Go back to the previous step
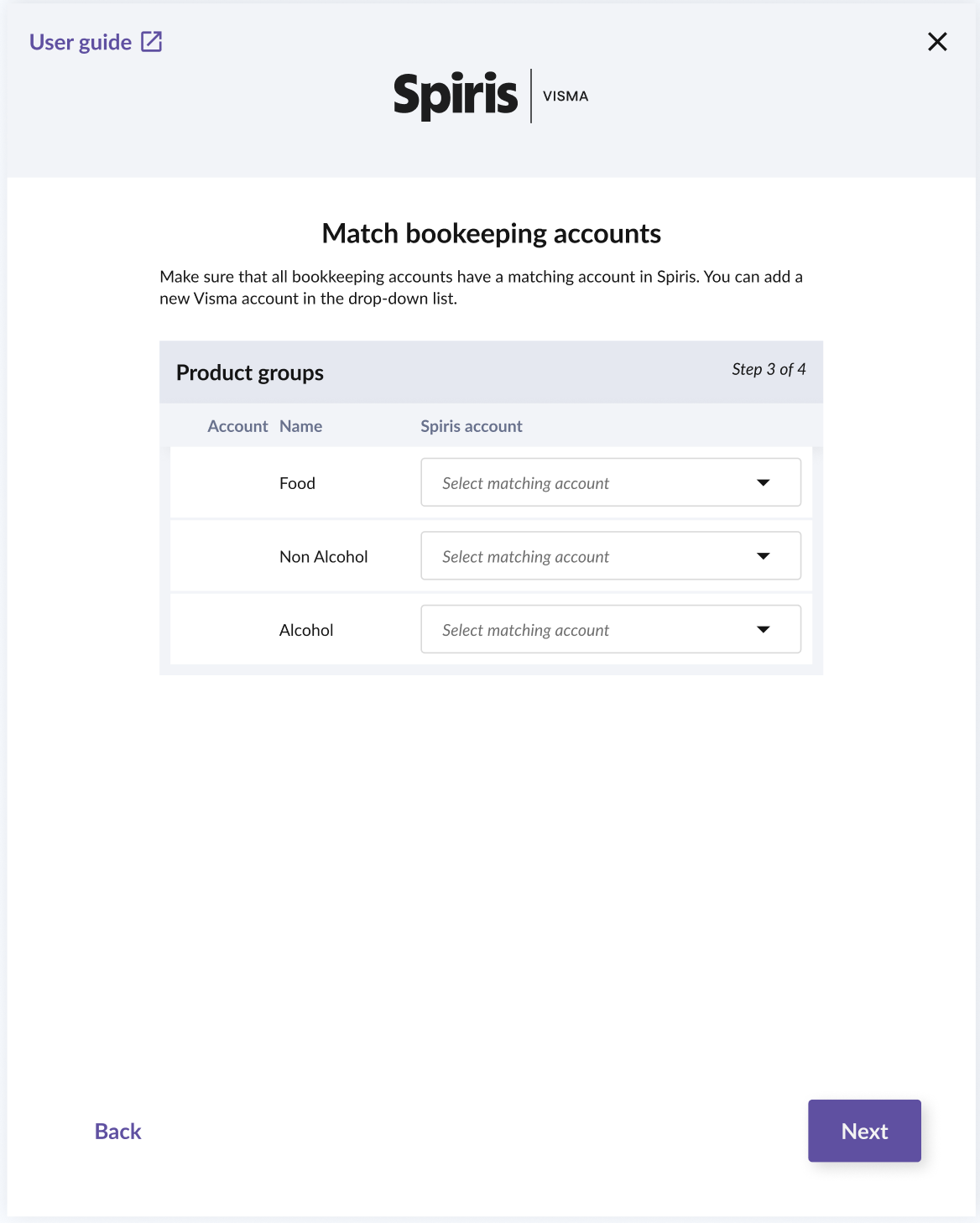The image size is (980, 1223). tap(118, 1132)
